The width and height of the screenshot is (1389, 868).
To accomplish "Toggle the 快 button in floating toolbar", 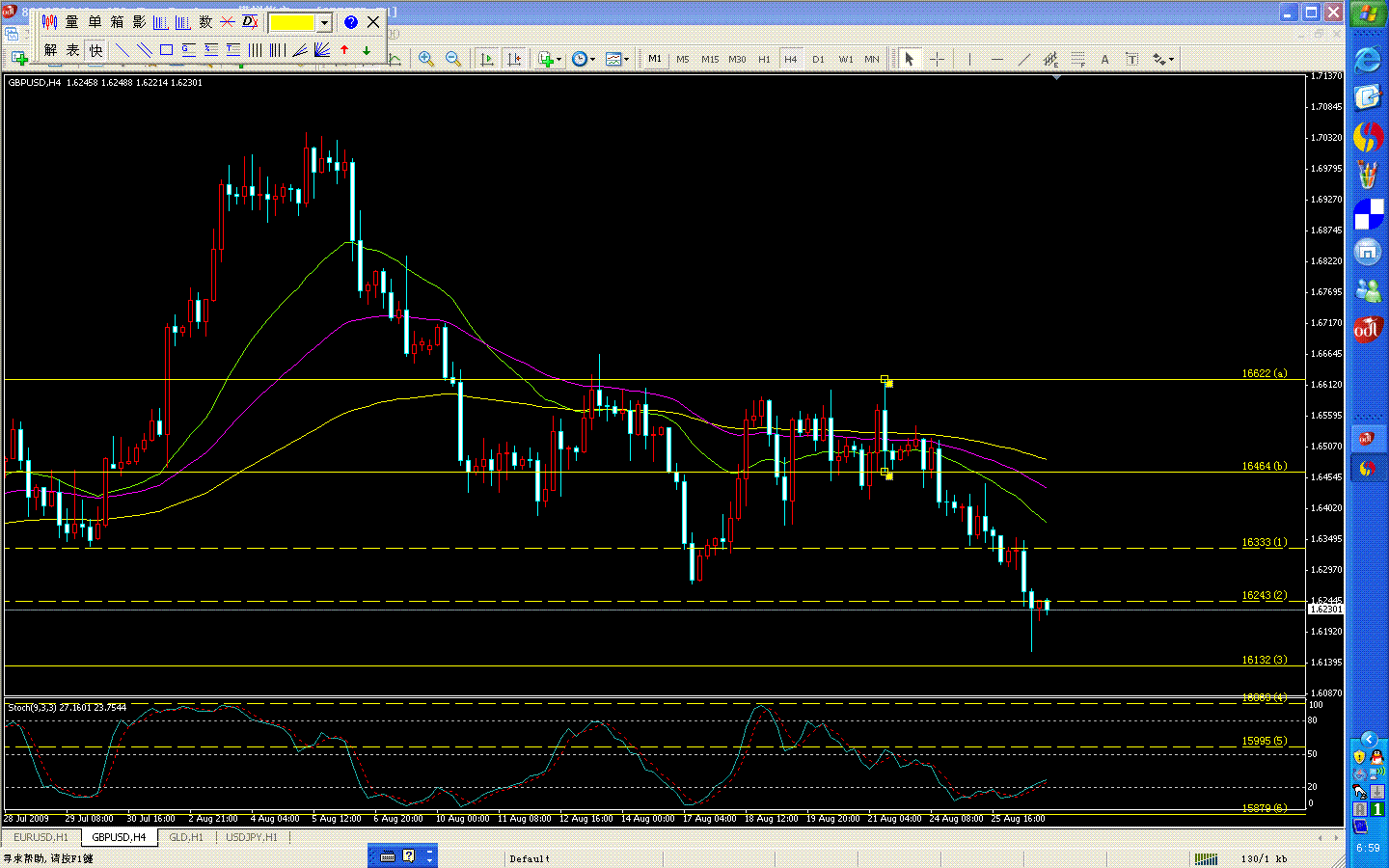I will tap(95, 50).
